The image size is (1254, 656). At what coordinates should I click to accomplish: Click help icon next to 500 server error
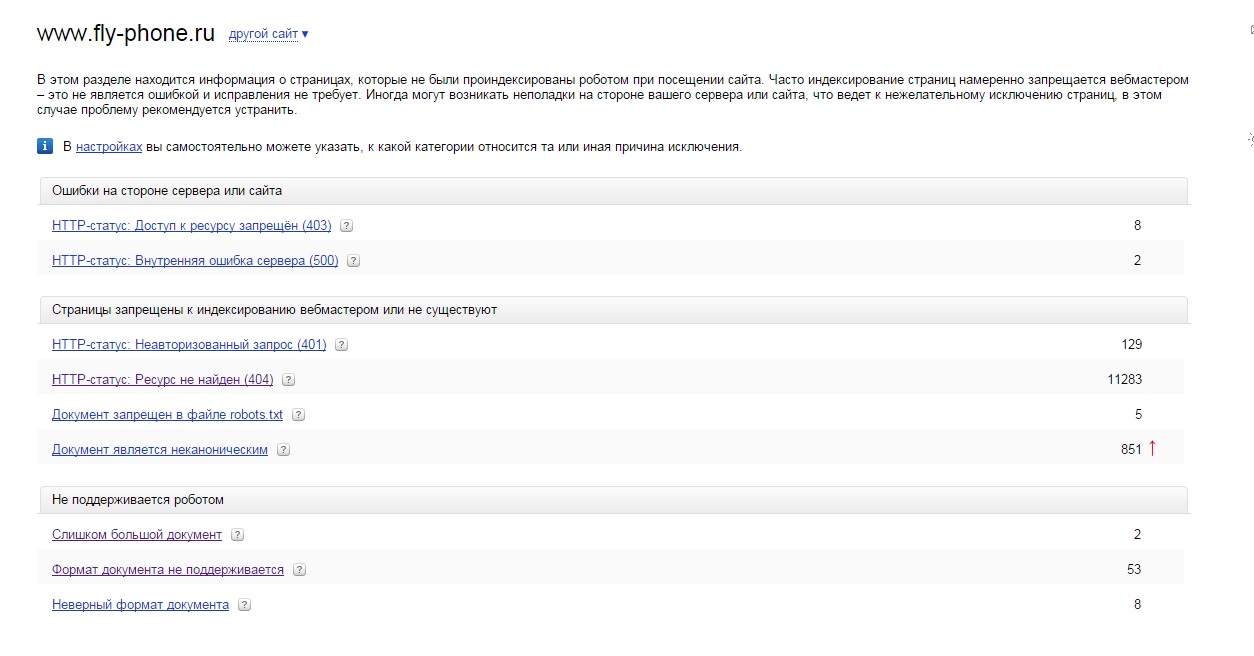[x=353, y=261]
